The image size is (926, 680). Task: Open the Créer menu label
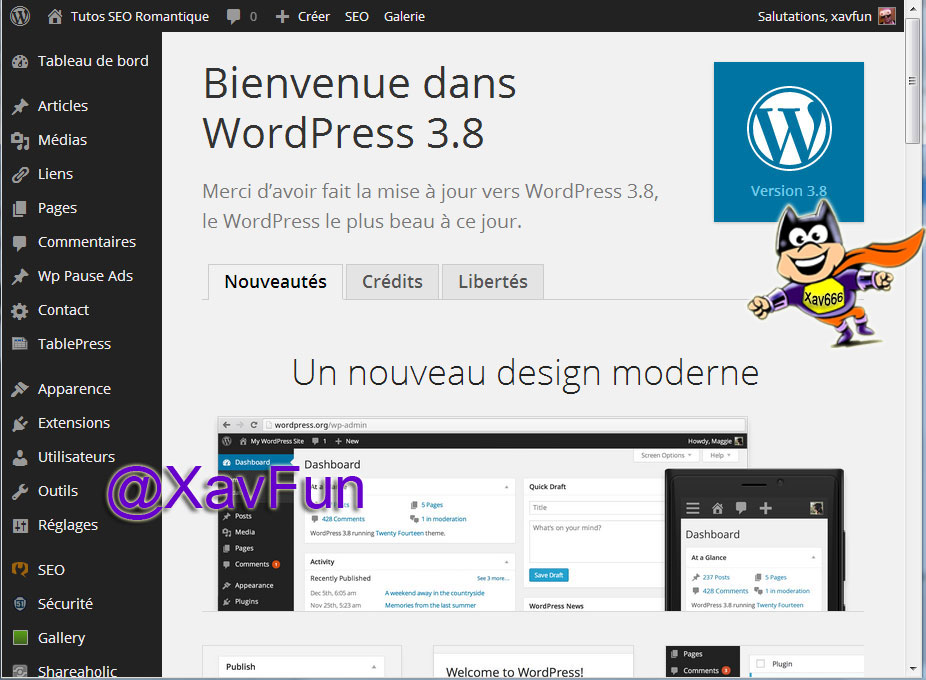[314, 17]
